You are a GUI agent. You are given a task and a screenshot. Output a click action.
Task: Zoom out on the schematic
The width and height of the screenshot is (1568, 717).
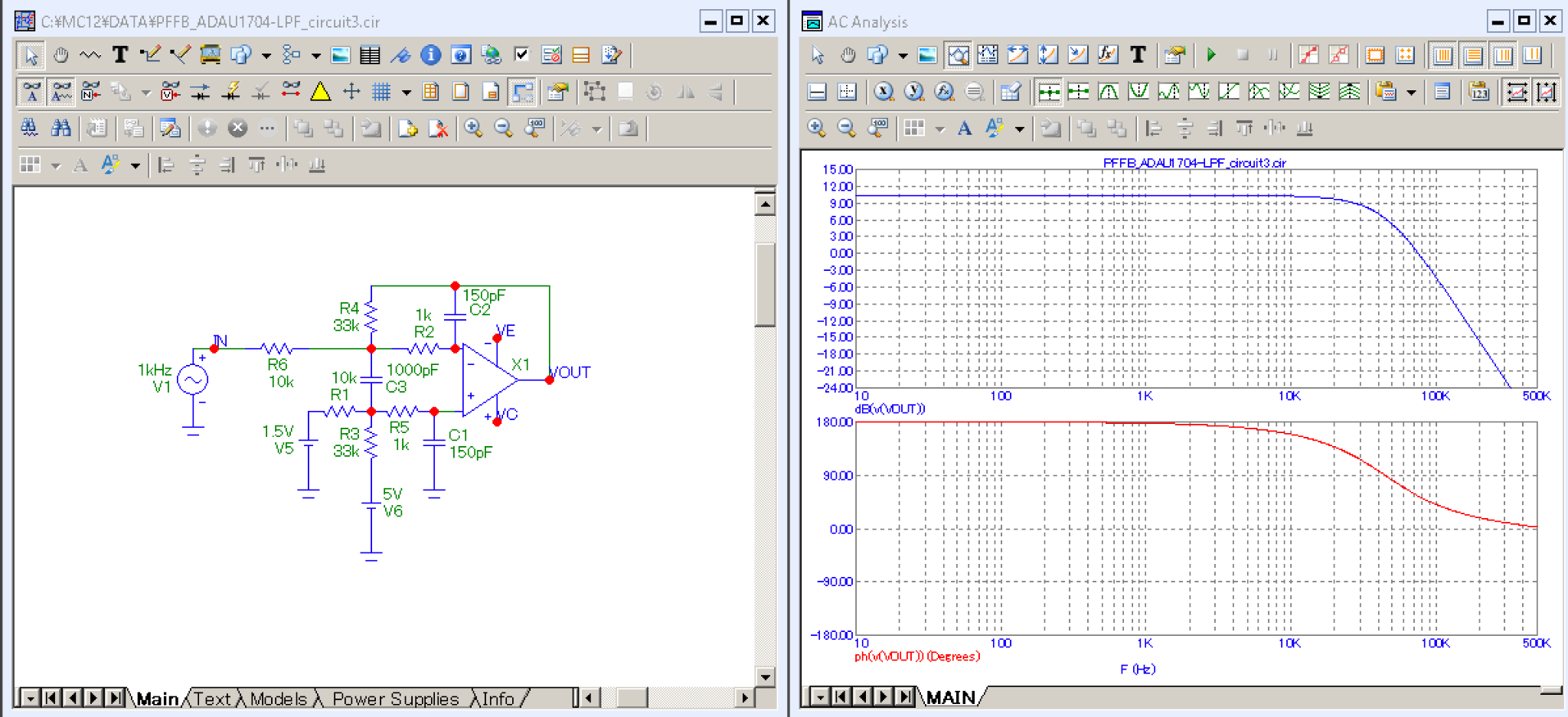[503, 128]
